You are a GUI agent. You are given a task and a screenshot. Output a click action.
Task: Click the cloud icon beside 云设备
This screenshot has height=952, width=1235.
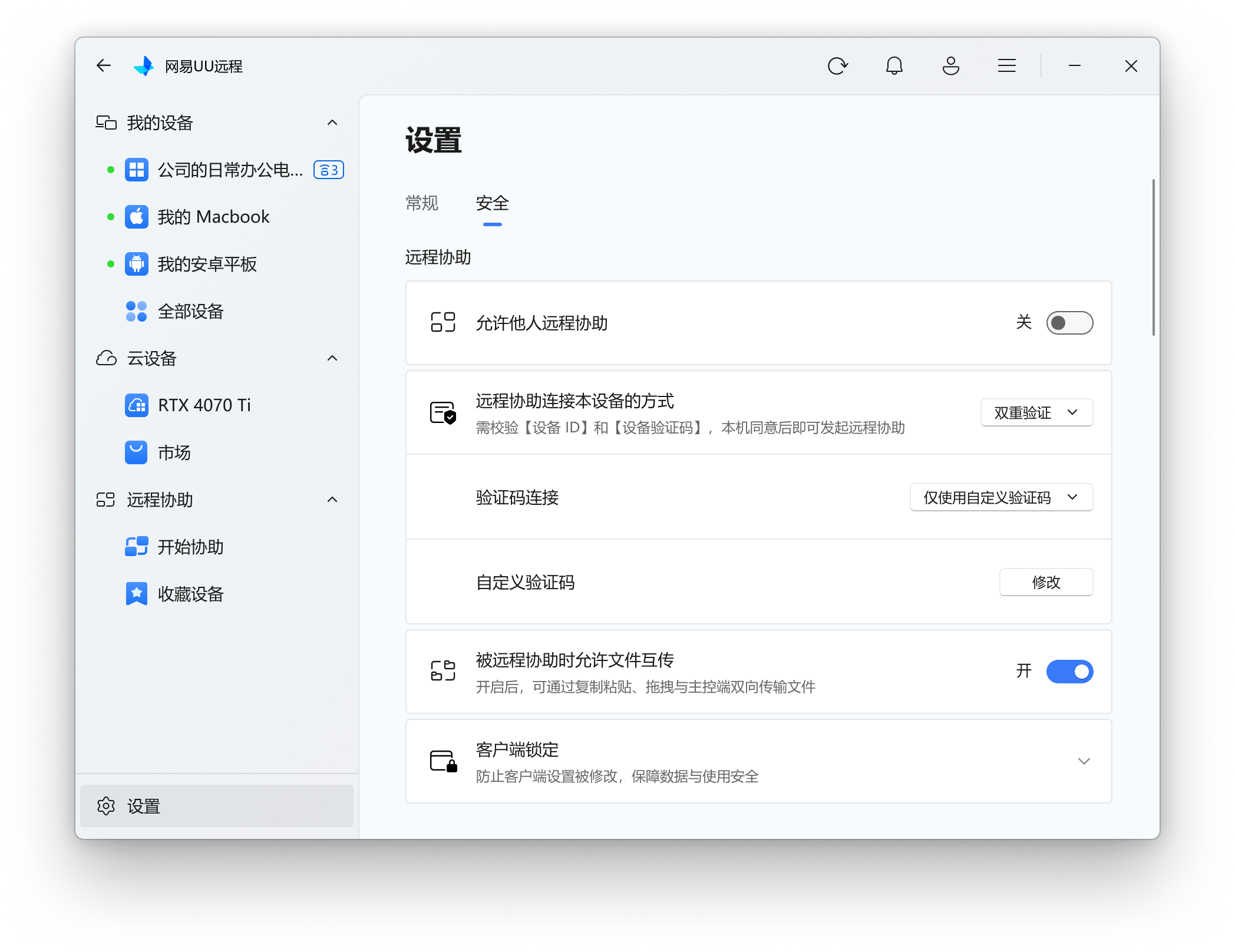(106, 358)
